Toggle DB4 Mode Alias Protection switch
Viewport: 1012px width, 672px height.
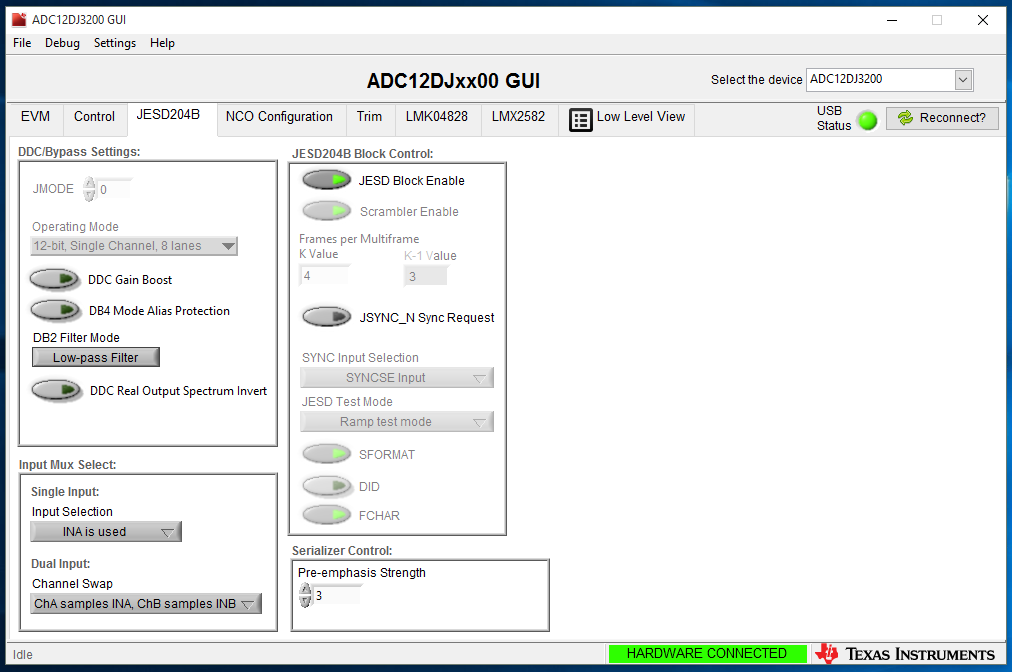[x=56, y=311]
